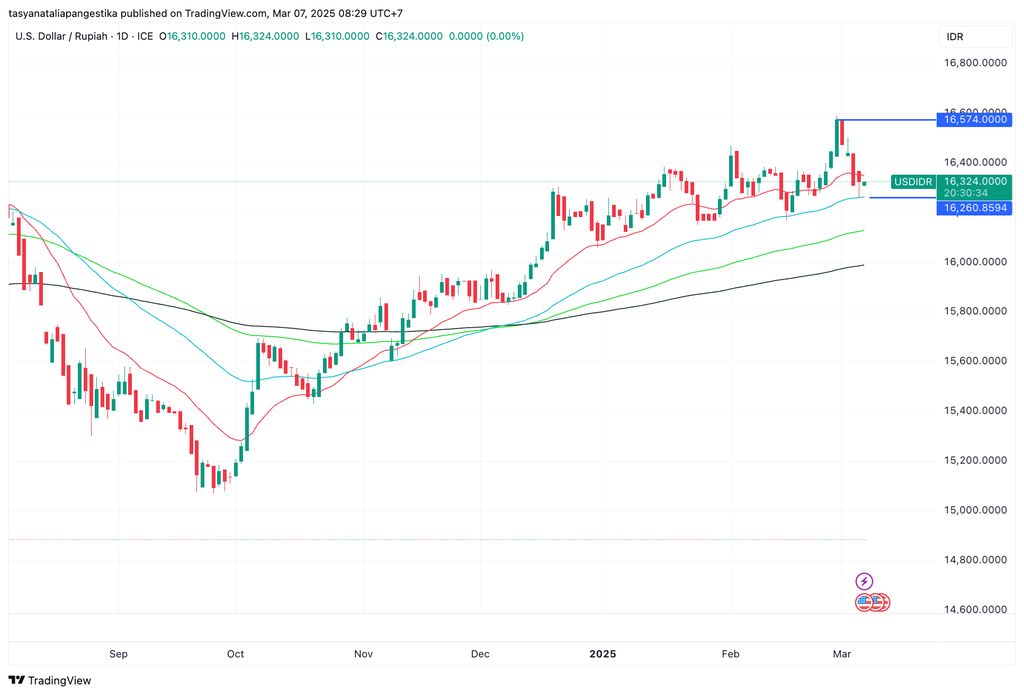Click the blue 16,574.0000 price label

click(974, 120)
